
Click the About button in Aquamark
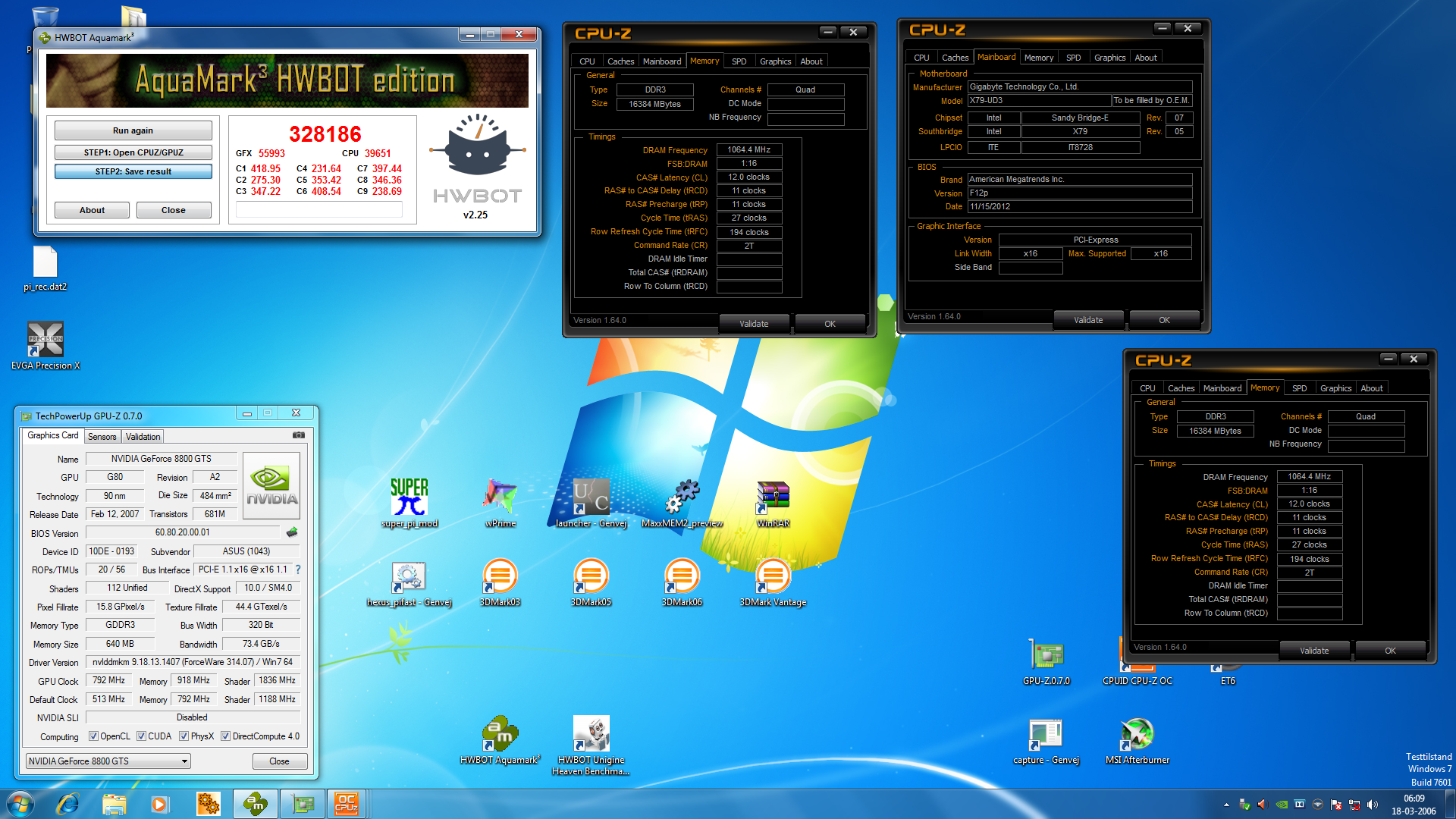pyautogui.click(x=93, y=210)
